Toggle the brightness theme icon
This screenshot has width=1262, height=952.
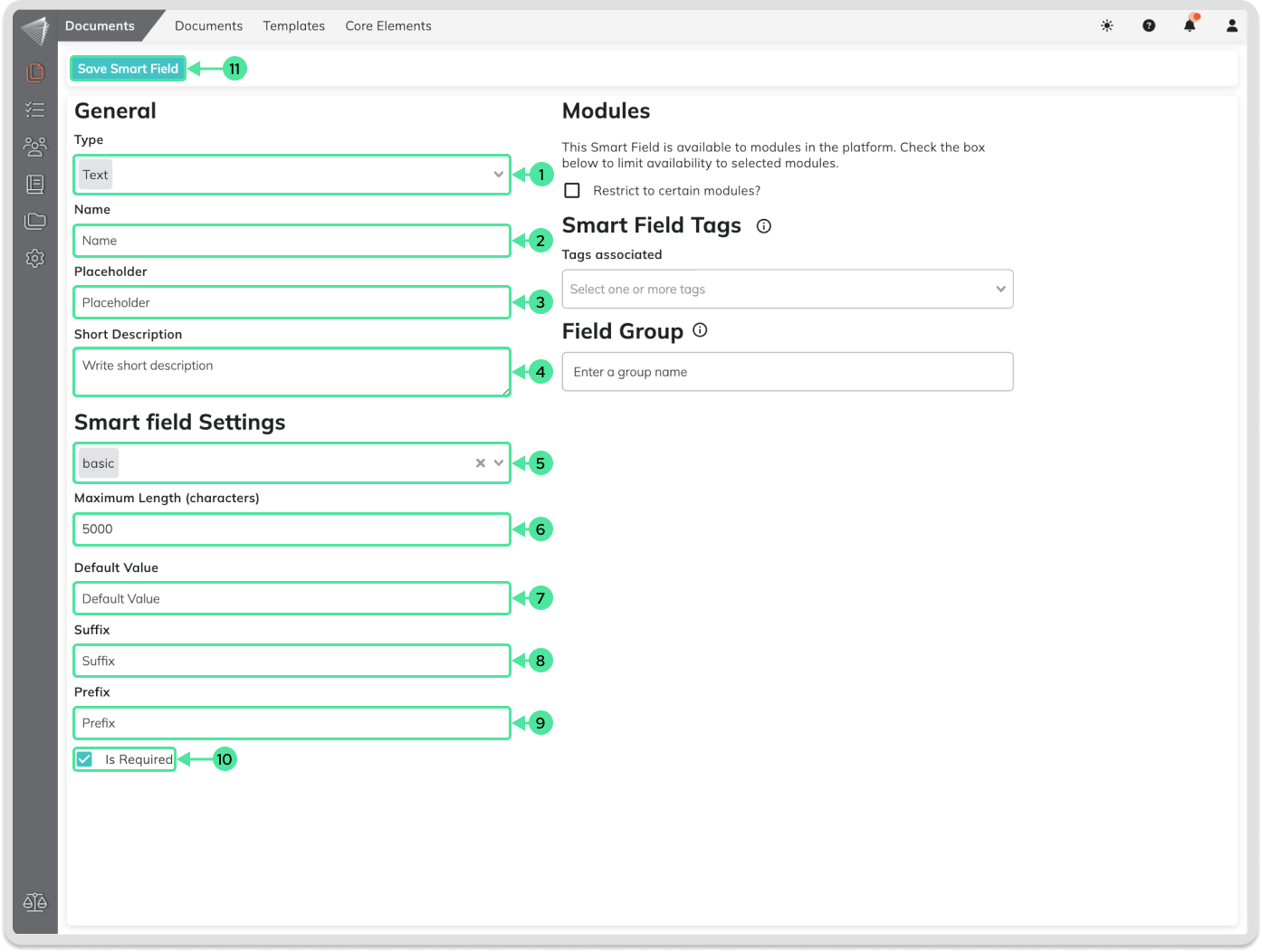(1106, 26)
